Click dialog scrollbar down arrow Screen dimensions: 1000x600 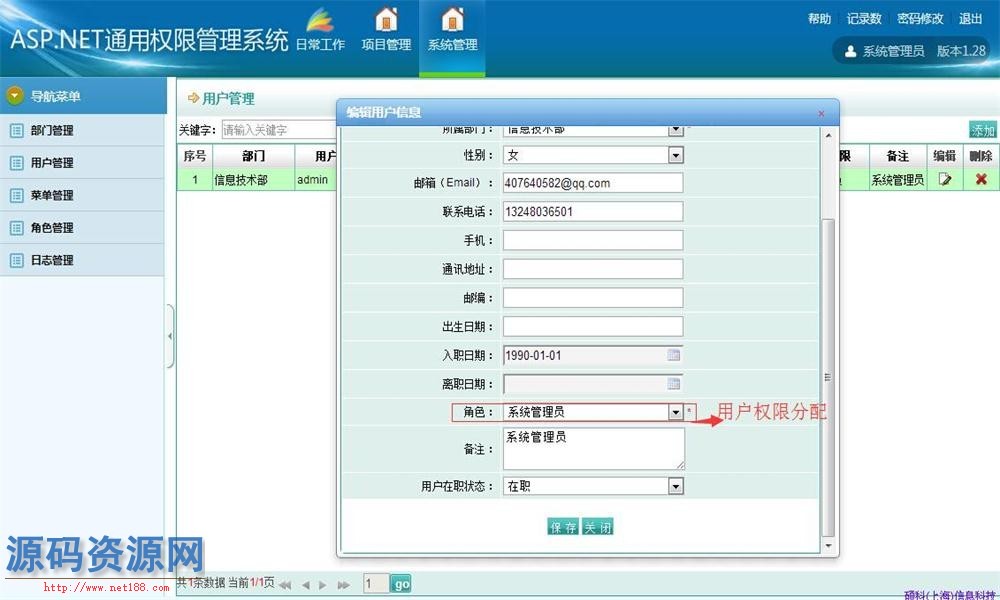click(828, 546)
